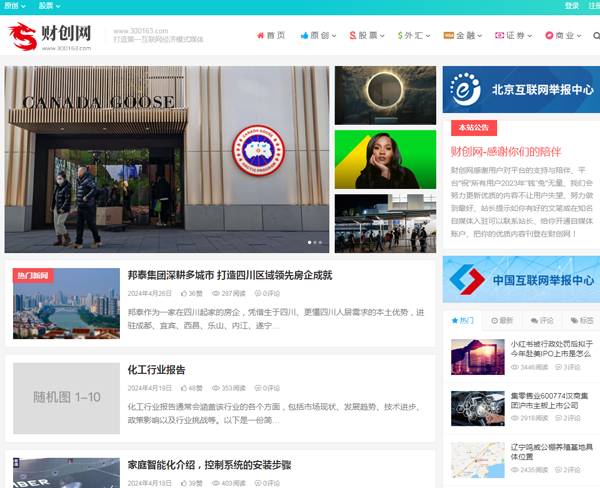
Task: Select second carousel dot on main slider
Action: point(315,242)
